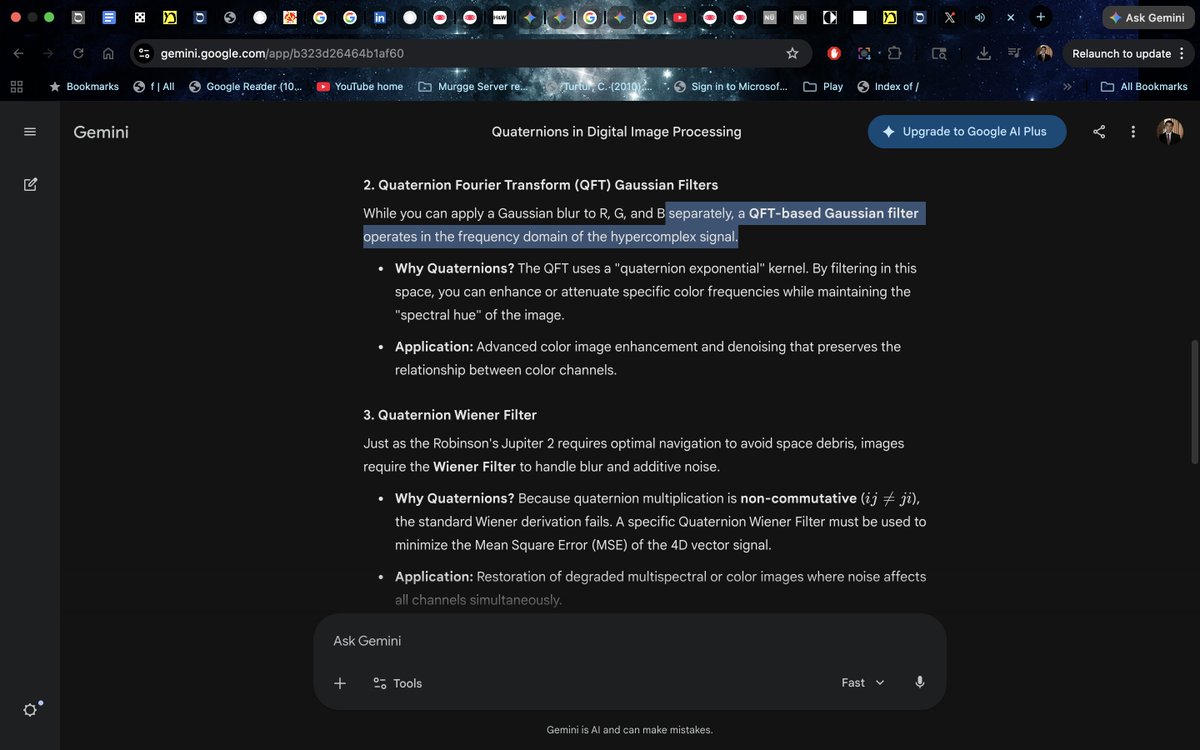Open the 'f | All' bookmark
This screenshot has height=750, width=1200.
click(154, 87)
